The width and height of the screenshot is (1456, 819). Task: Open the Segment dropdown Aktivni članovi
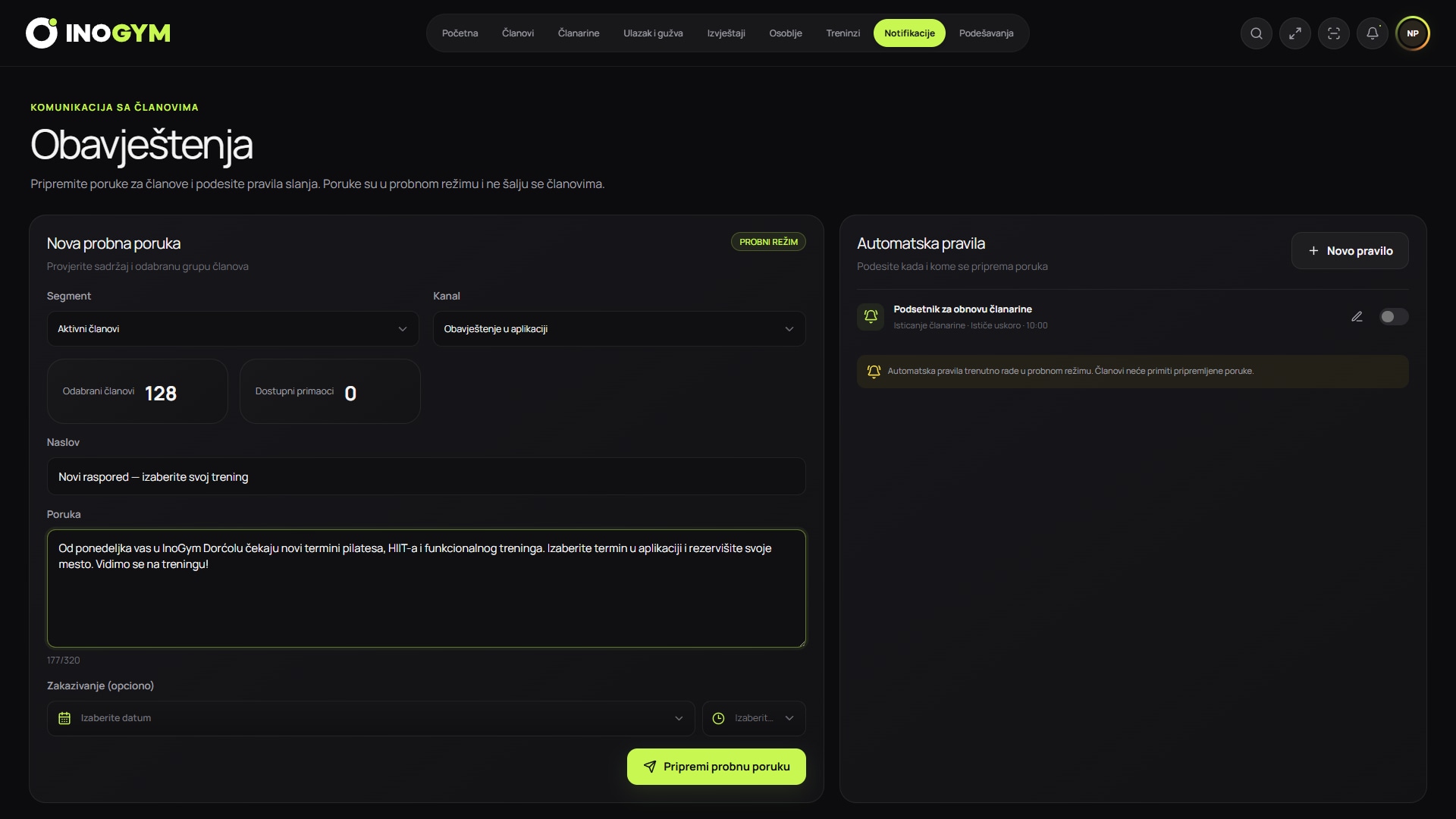233,329
